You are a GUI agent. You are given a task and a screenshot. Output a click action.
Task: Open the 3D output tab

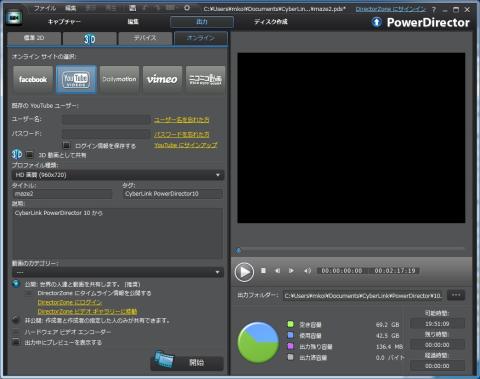(x=90, y=38)
